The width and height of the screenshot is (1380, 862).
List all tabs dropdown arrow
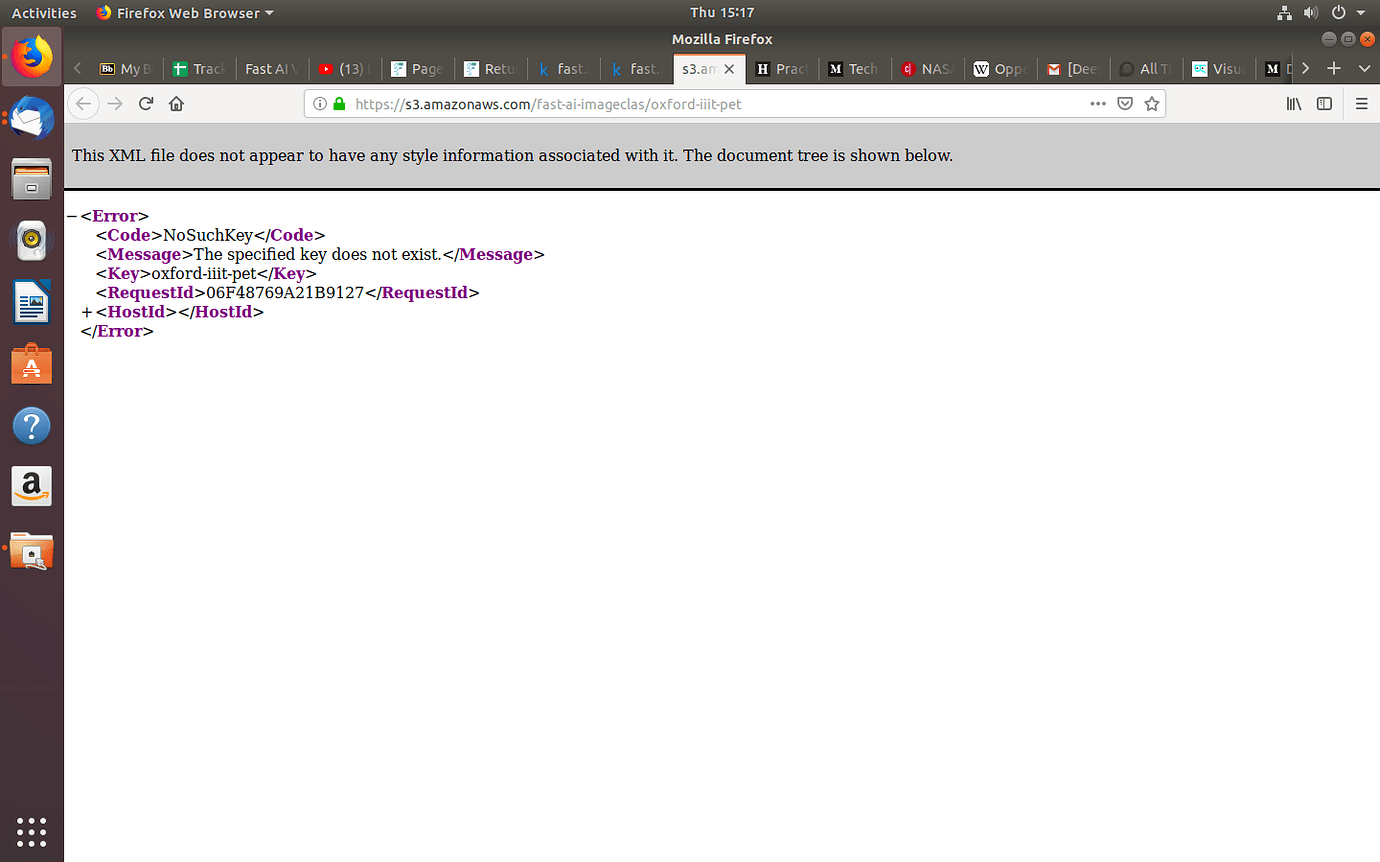(1365, 68)
